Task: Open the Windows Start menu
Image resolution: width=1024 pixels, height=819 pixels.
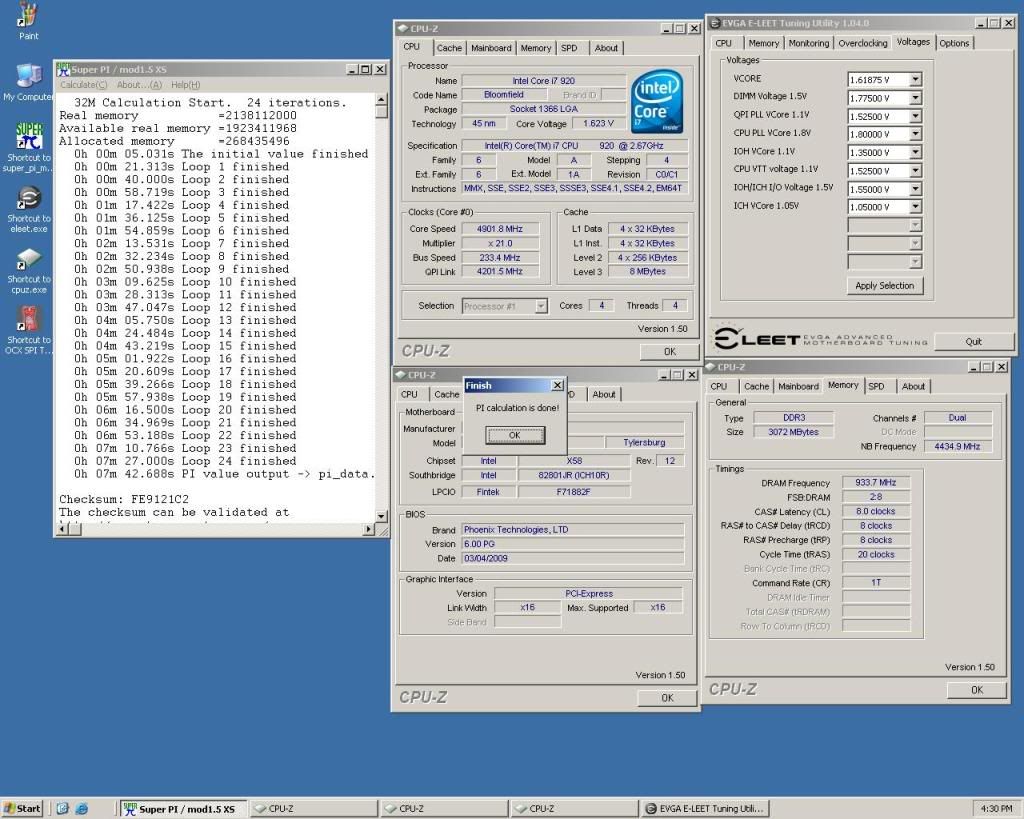Action: tap(22, 809)
